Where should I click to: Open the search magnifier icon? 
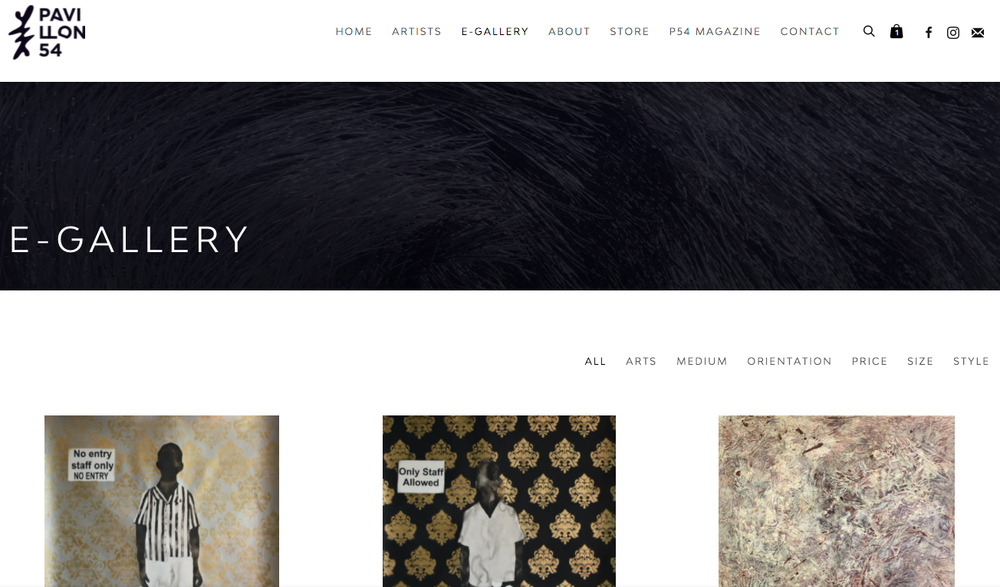(x=869, y=31)
